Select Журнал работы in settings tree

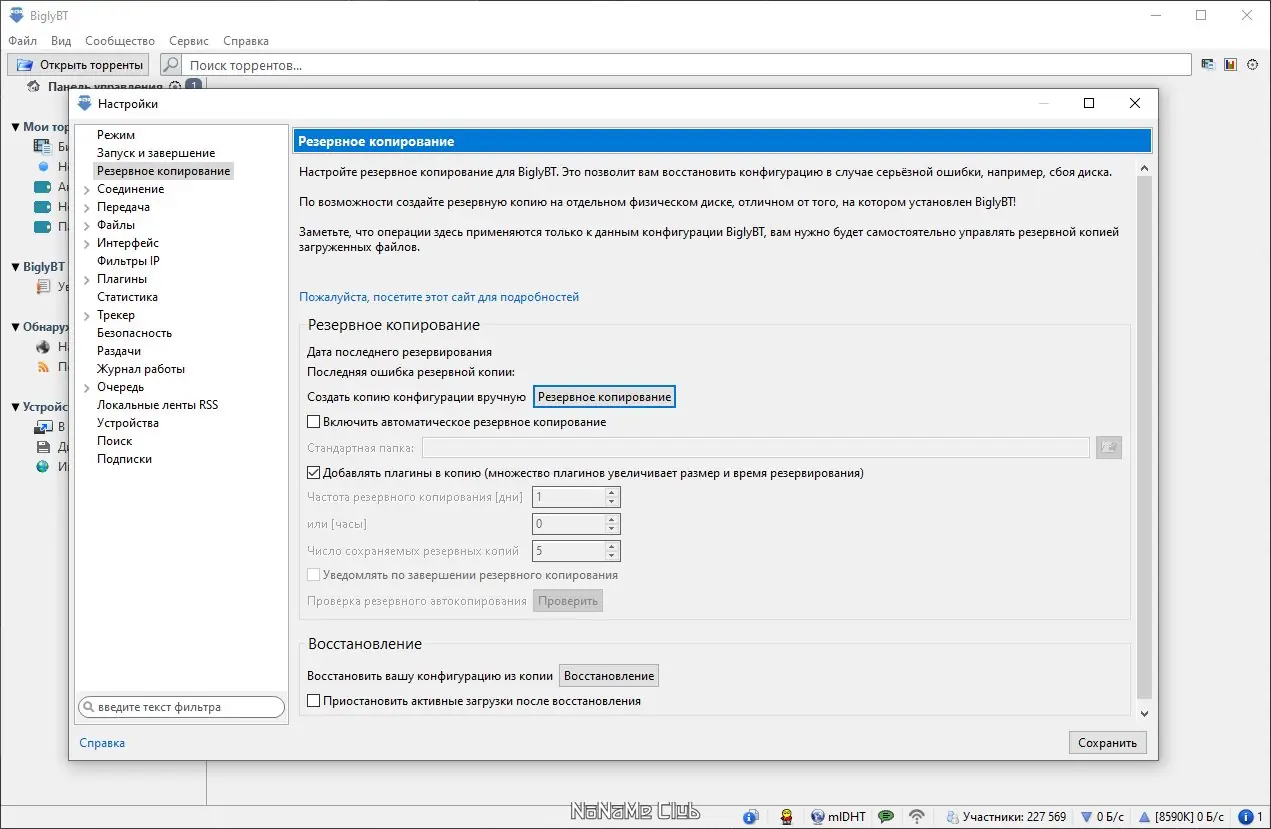[141, 369]
